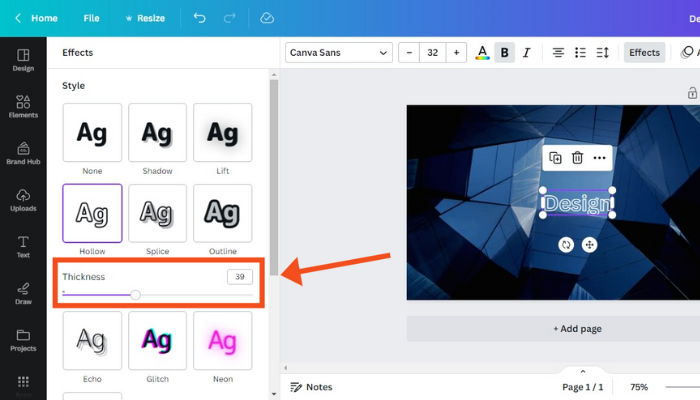
Task: Go back Home
Action: click(x=44, y=18)
